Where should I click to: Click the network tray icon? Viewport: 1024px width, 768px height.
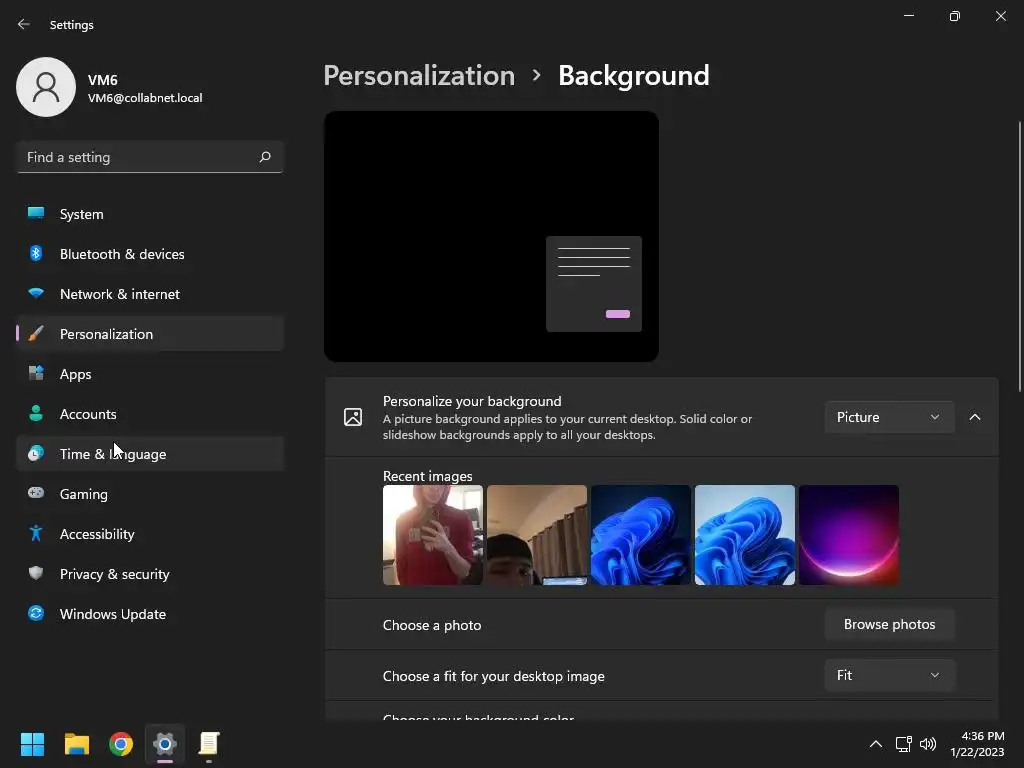click(x=904, y=744)
